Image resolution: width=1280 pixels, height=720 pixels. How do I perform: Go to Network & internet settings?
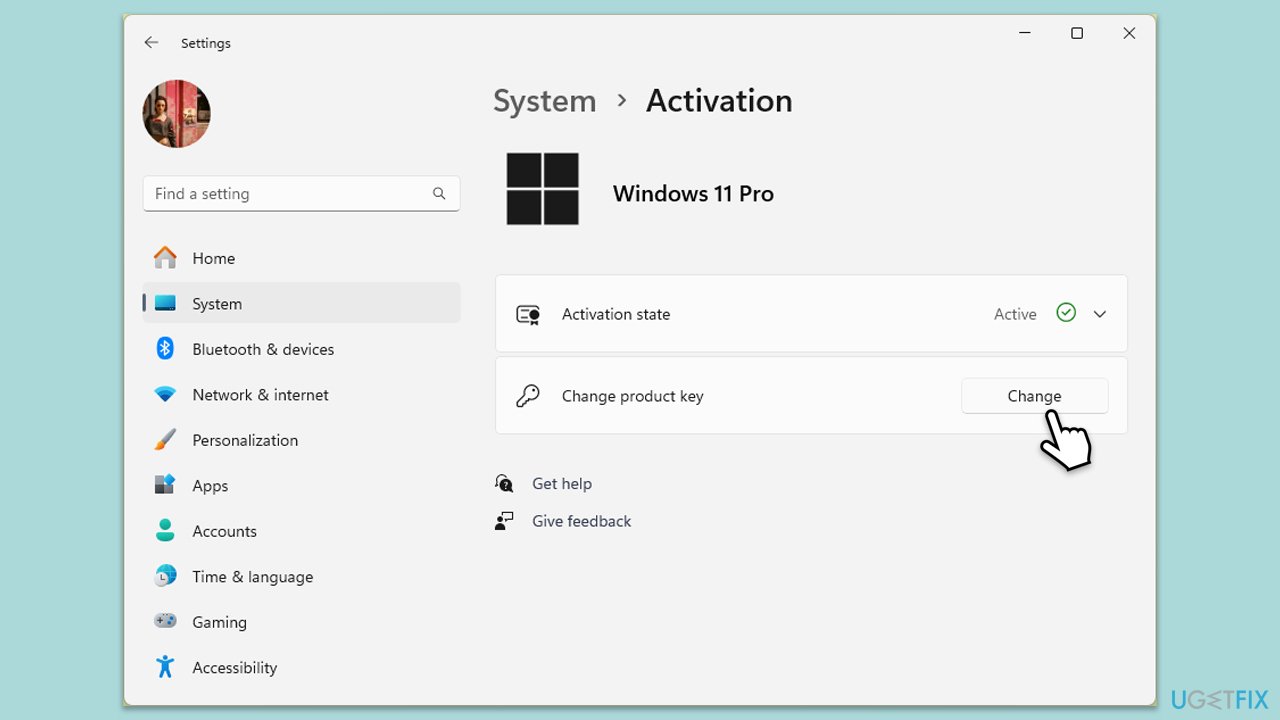coord(301,394)
